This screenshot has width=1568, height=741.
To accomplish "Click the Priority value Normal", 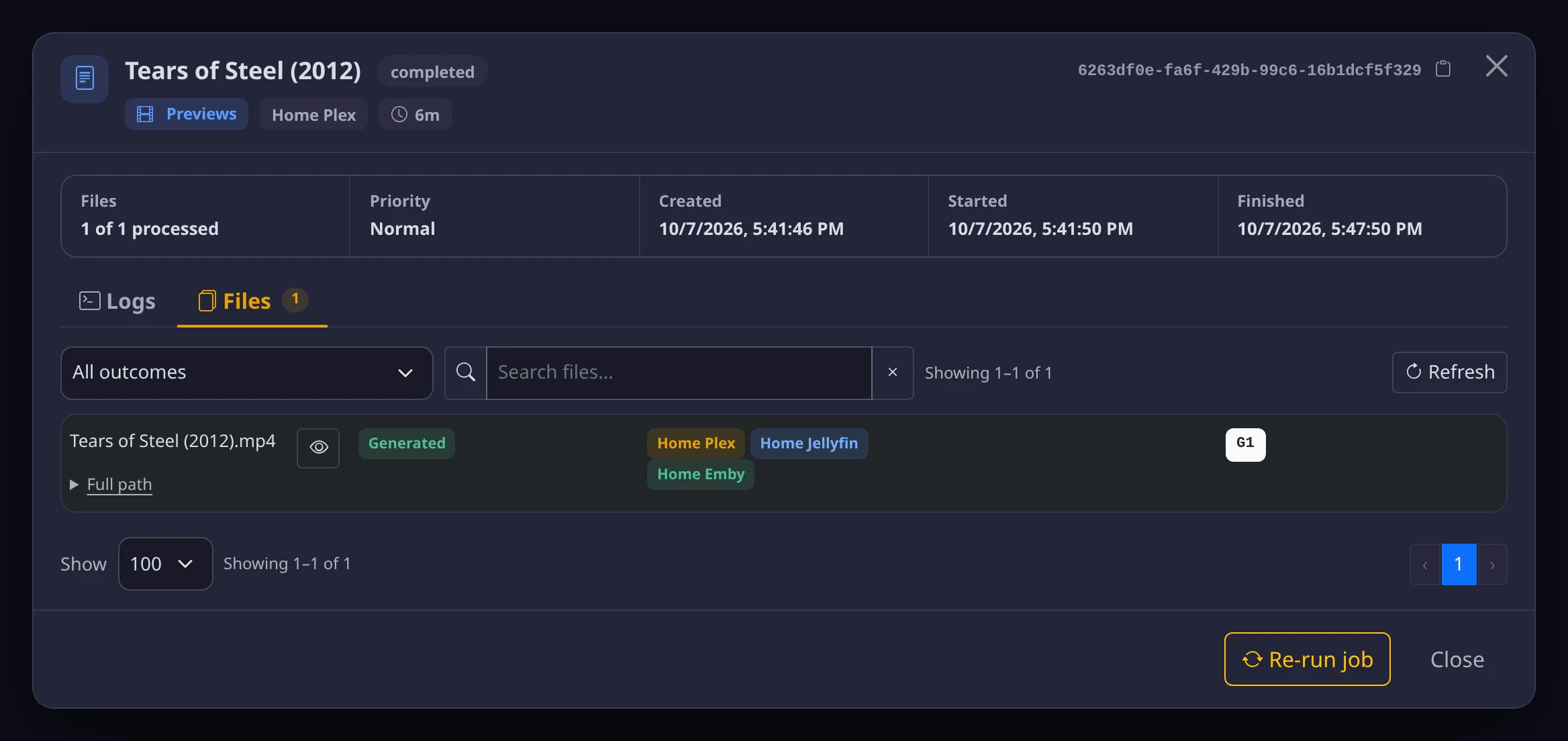I will [402, 229].
